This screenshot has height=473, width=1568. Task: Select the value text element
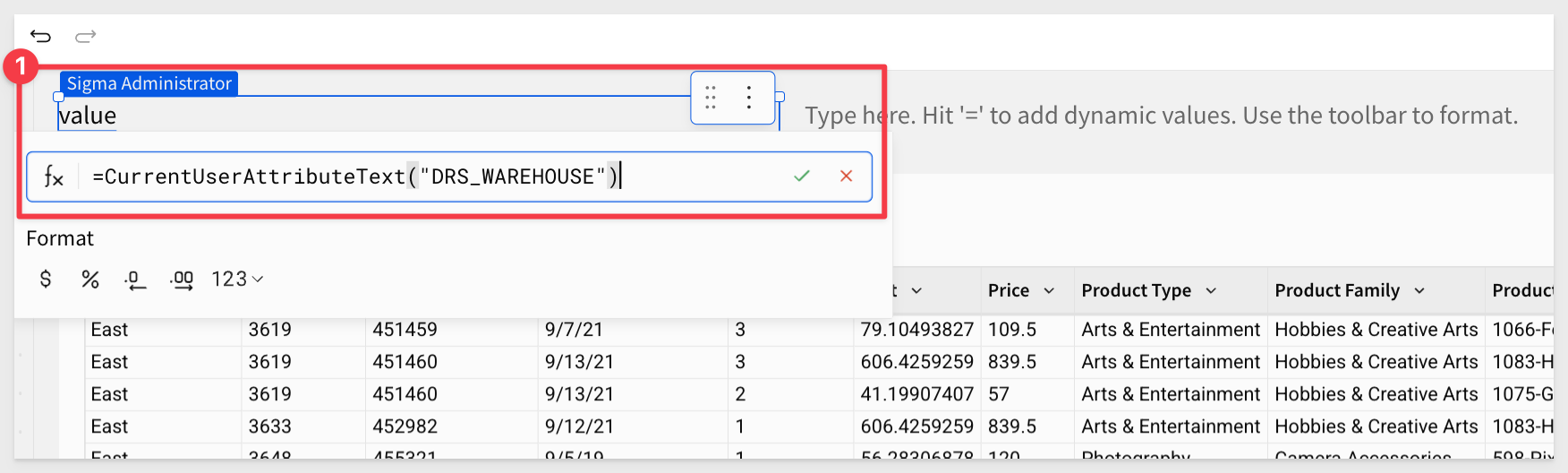[x=88, y=116]
